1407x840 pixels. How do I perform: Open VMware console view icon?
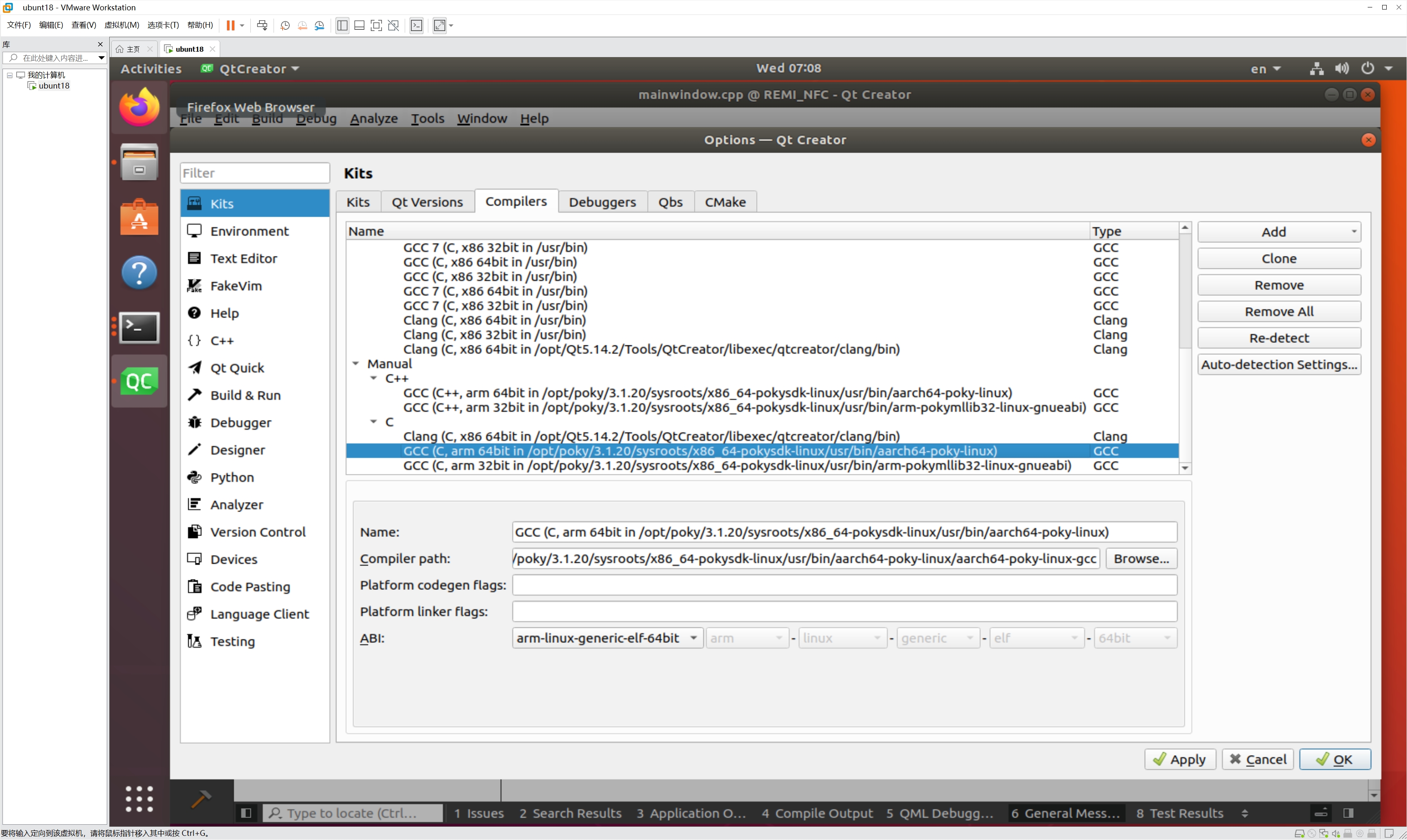417,25
